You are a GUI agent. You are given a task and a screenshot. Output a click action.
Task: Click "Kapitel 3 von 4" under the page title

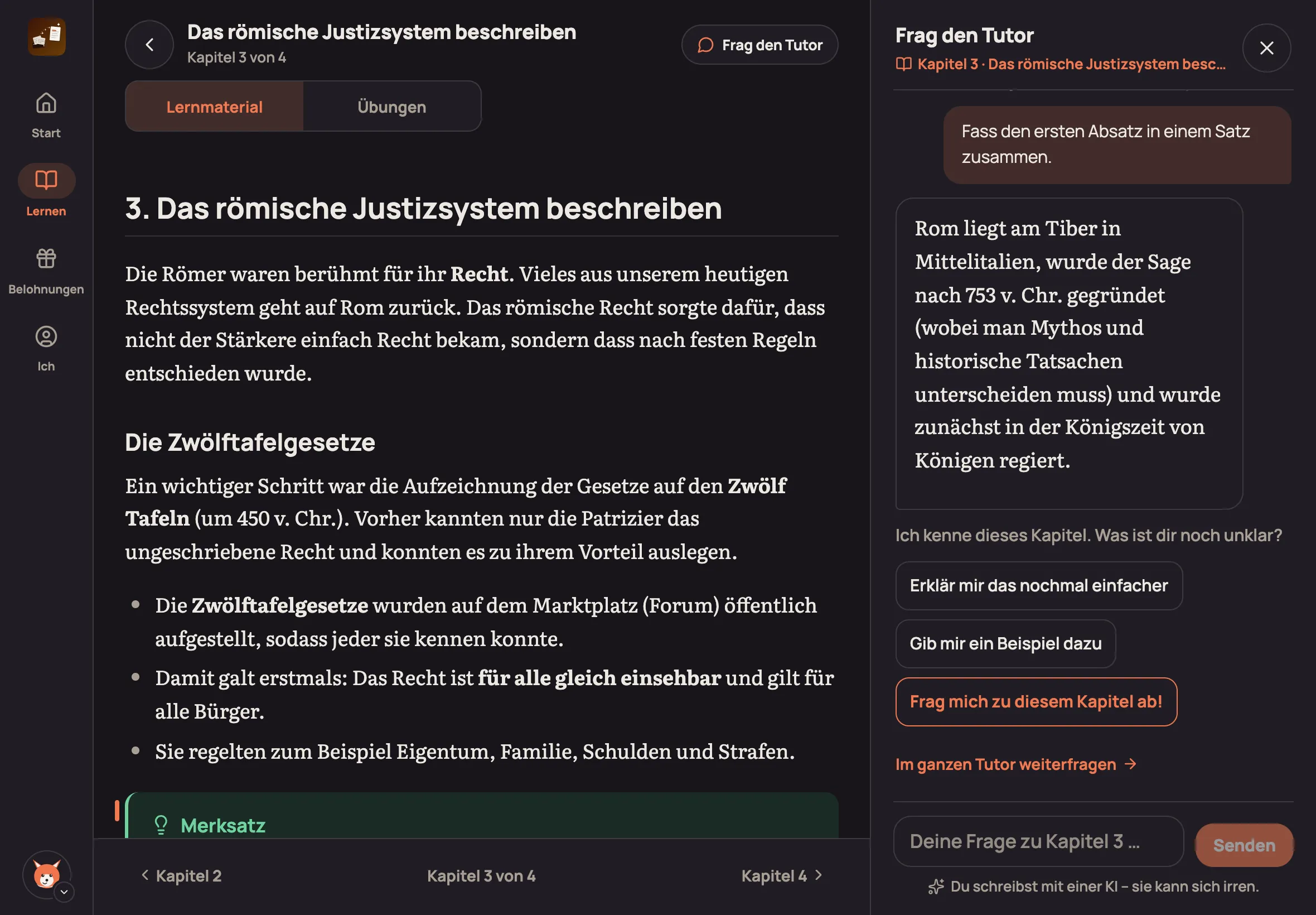point(236,57)
